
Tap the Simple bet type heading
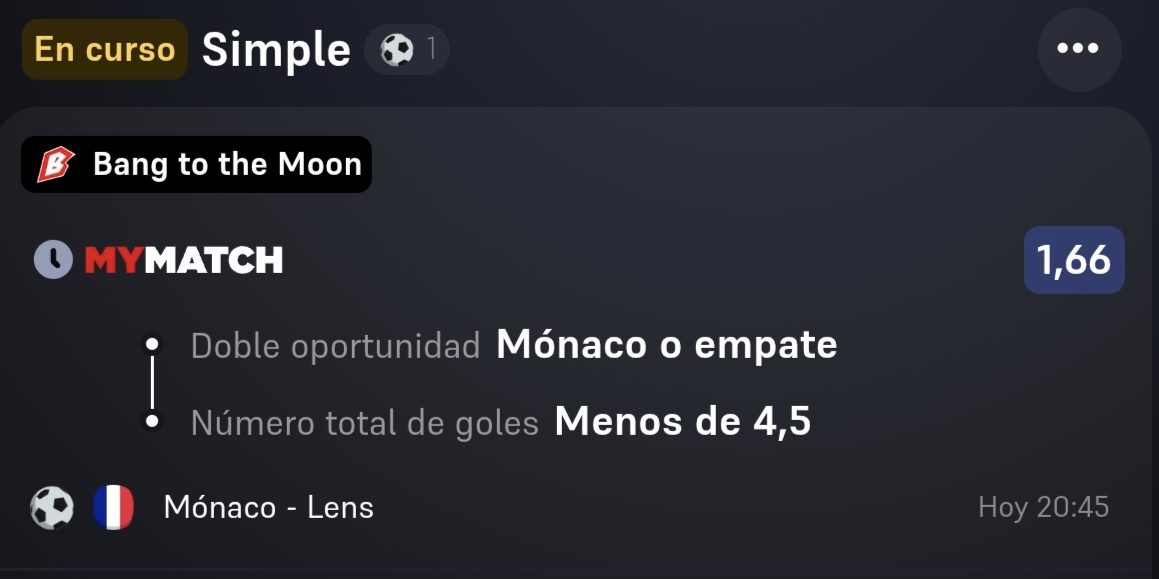(x=276, y=50)
